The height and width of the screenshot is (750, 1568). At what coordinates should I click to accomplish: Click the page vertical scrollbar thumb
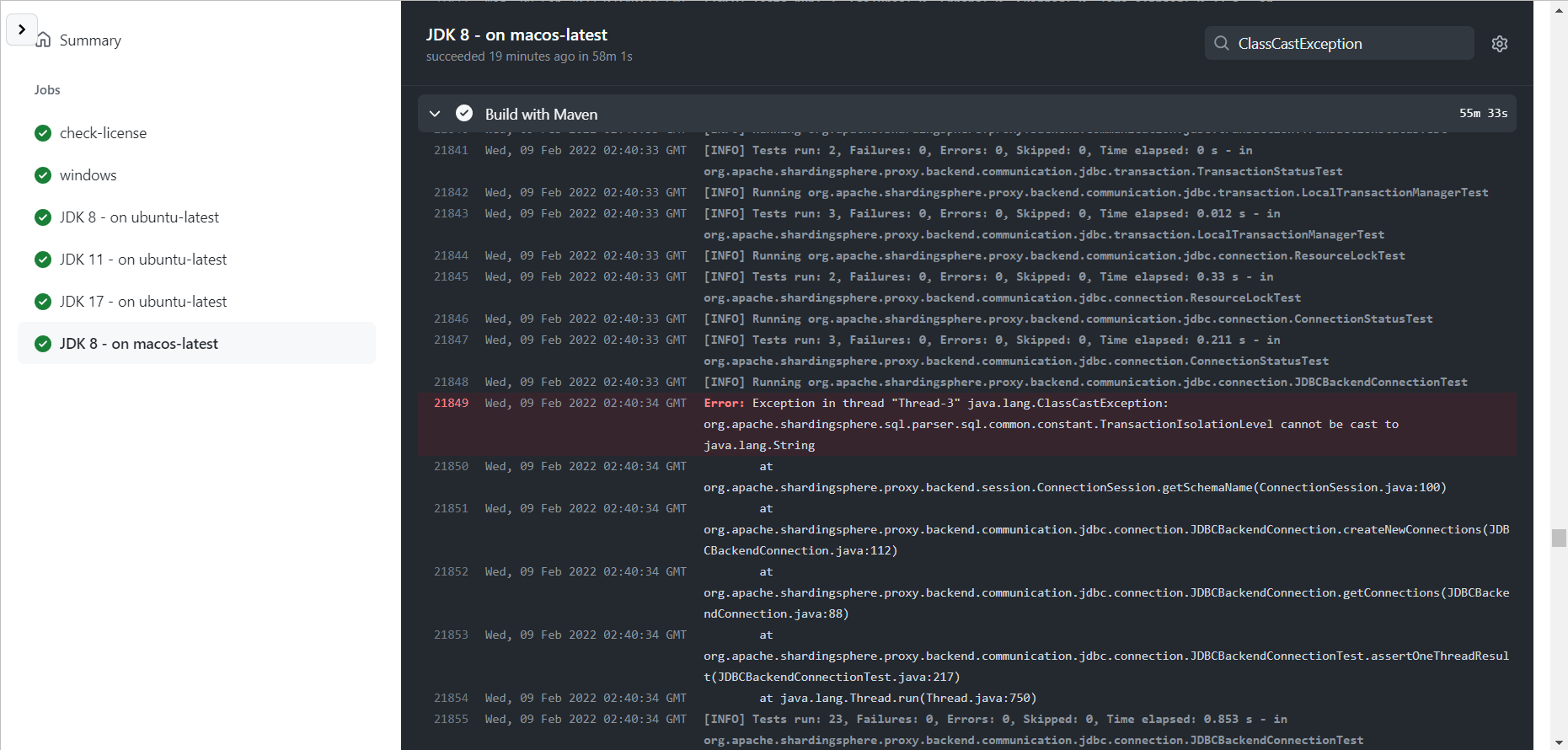coord(1559,538)
